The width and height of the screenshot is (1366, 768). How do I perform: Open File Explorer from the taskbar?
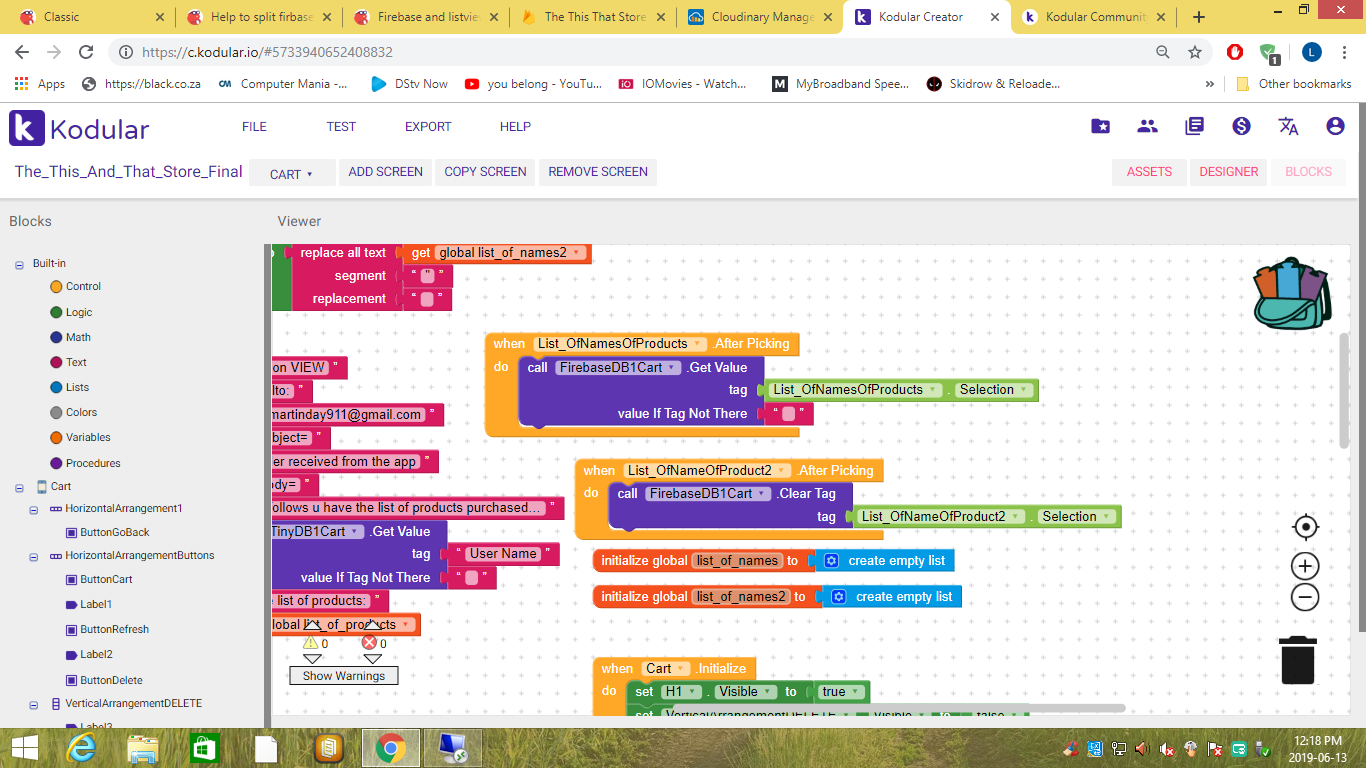click(143, 748)
